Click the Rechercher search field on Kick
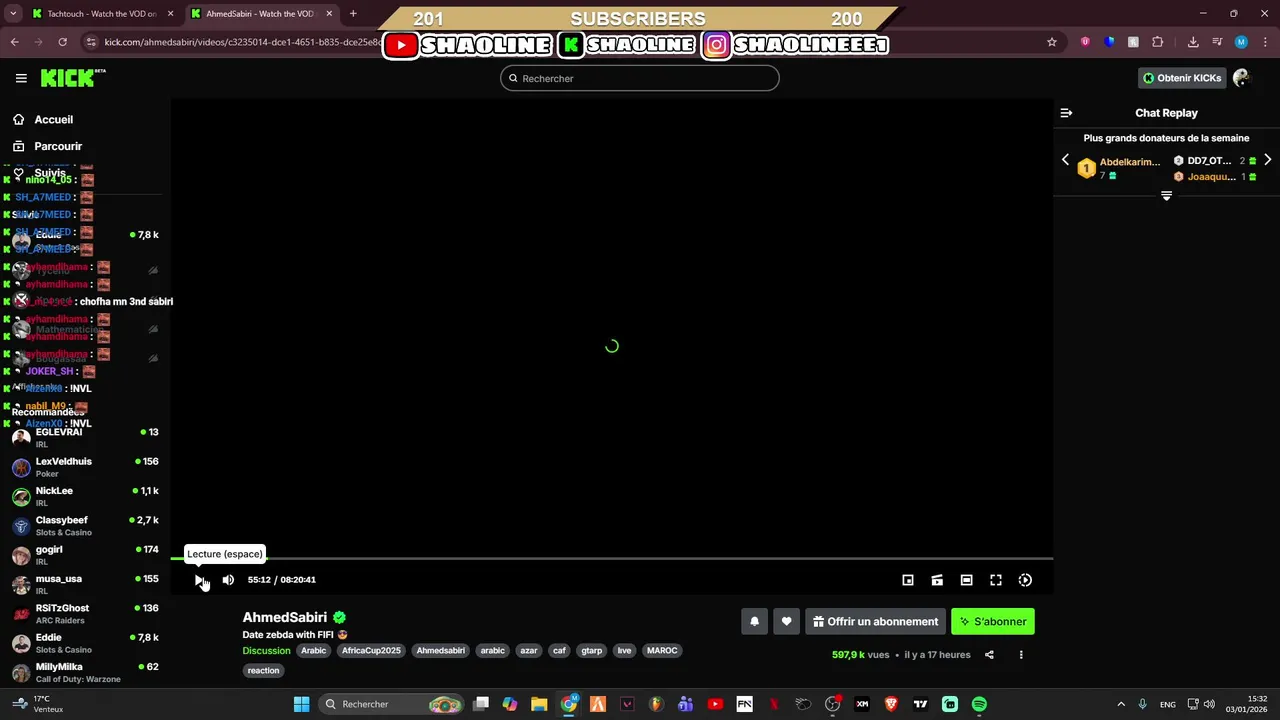This screenshot has width=1280, height=720. coord(640,78)
